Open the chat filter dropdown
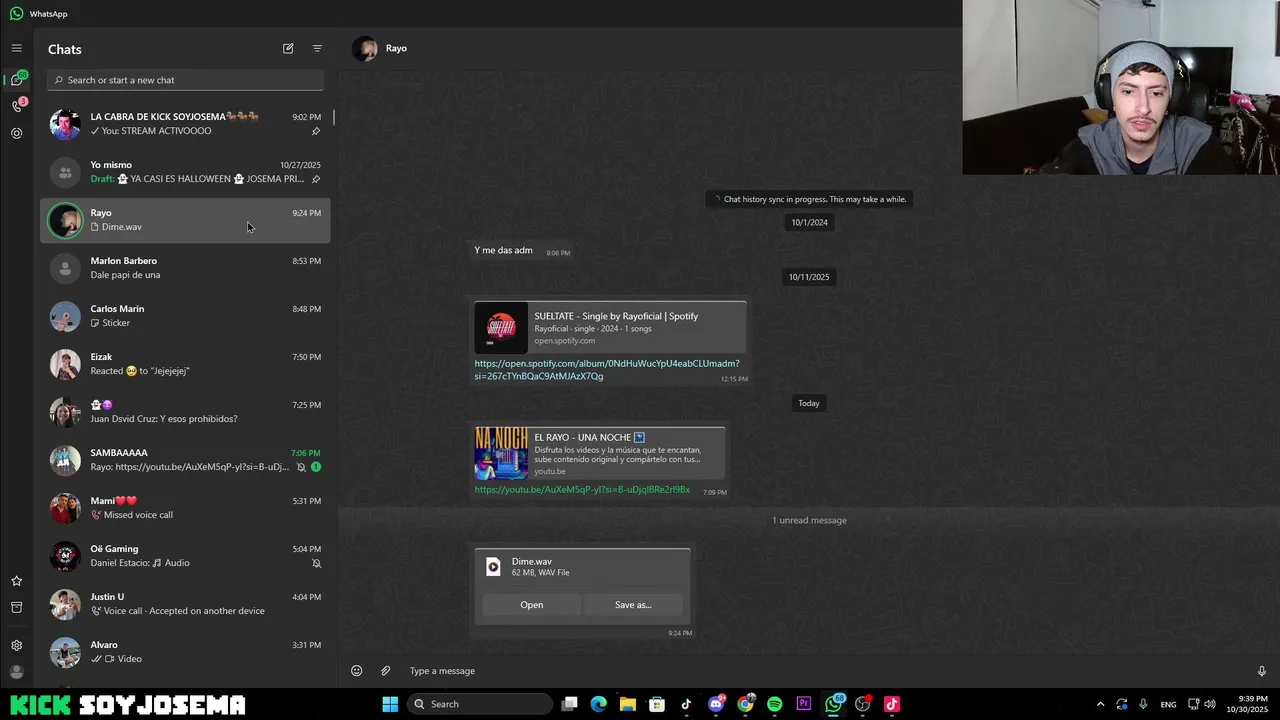This screenshot has width=1280, height=720. (317, 48)
